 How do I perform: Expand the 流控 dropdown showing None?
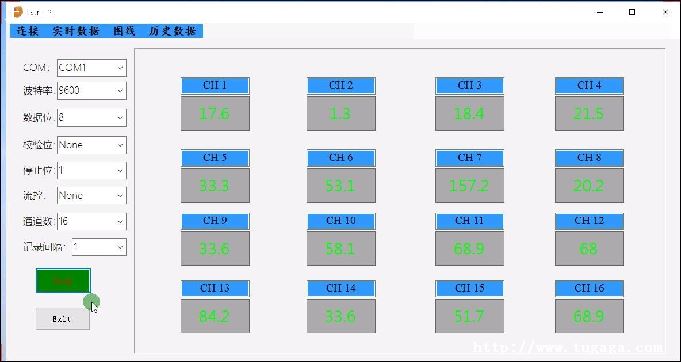pyautogui.click(x=92, y=195)
